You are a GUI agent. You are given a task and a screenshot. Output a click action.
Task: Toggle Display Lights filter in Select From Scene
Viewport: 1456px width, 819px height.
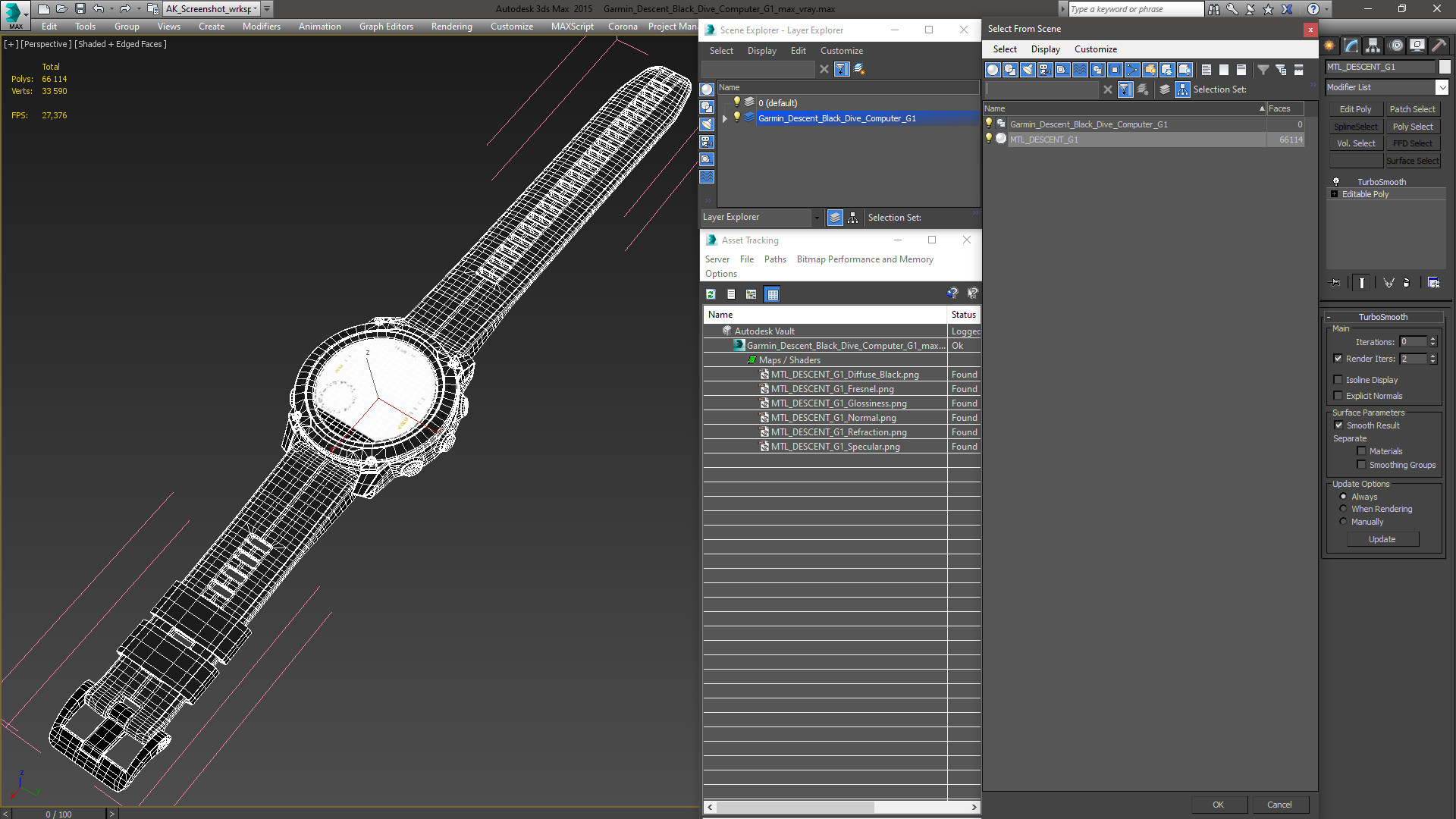[1028, 70]
